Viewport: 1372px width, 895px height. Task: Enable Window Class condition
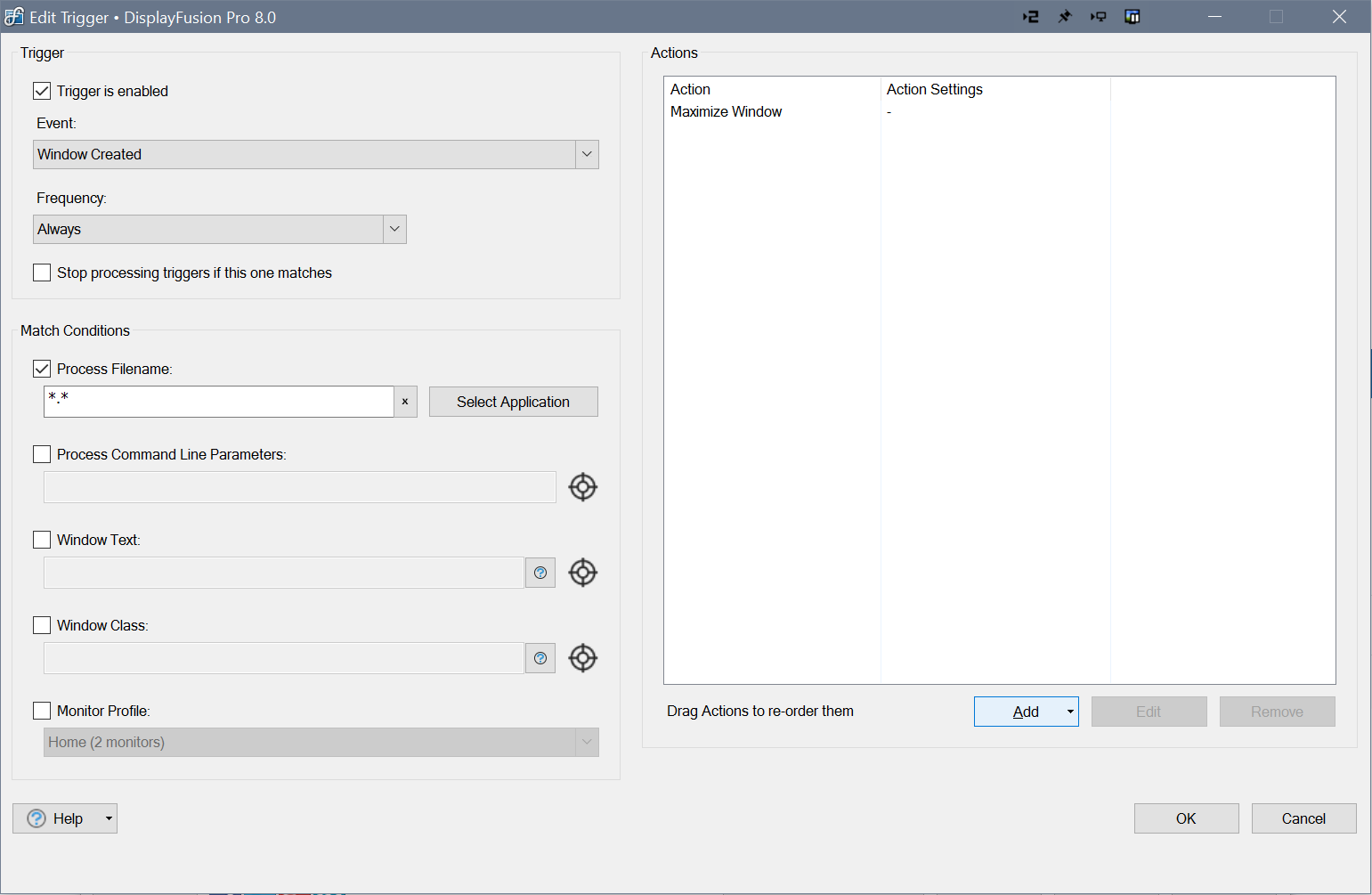[42, 625]
